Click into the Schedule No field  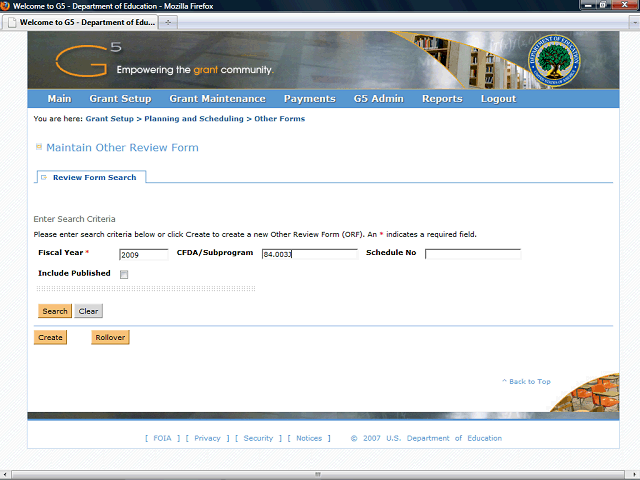473,254
